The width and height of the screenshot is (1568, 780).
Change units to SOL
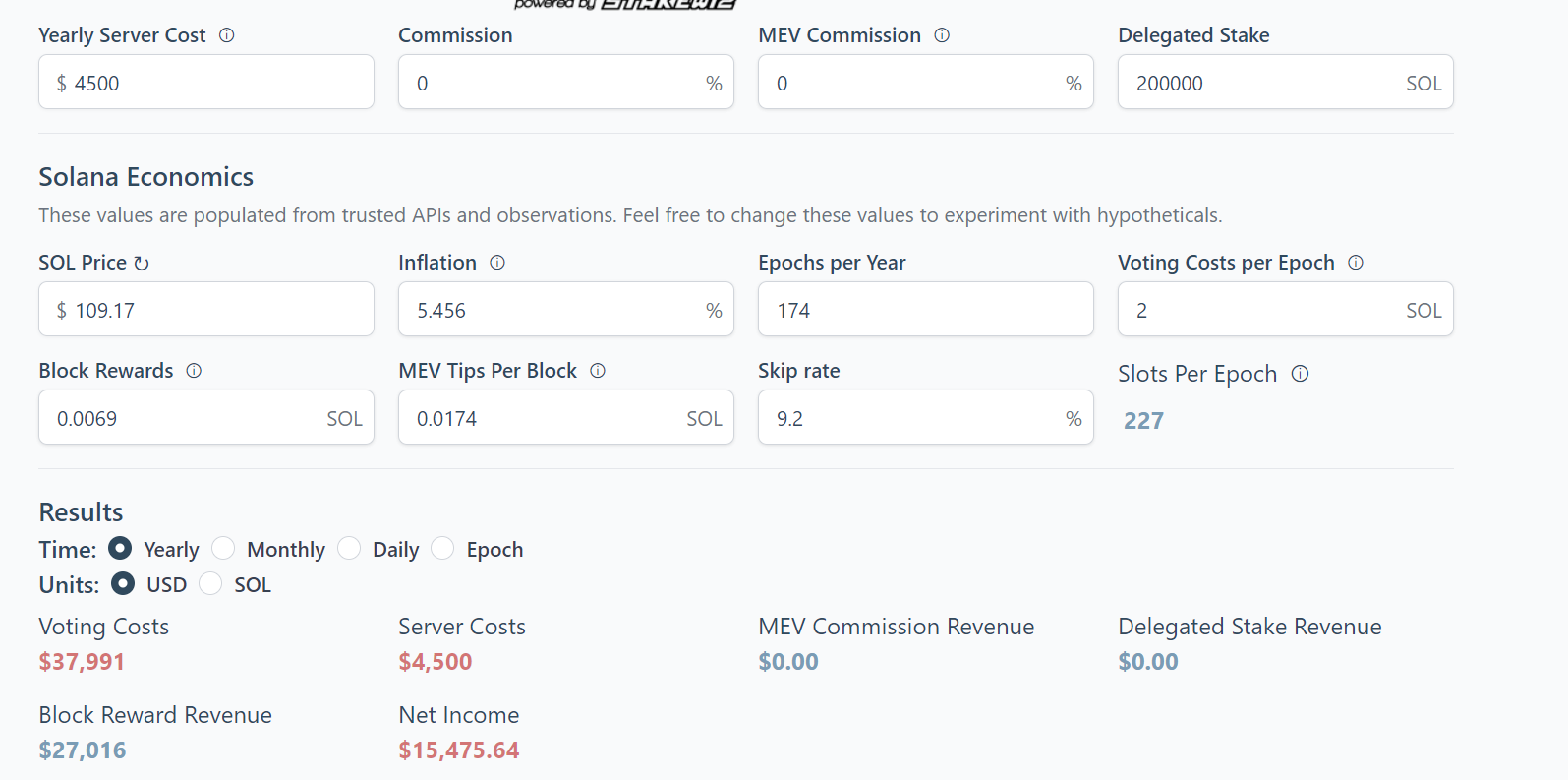point(210,583)
